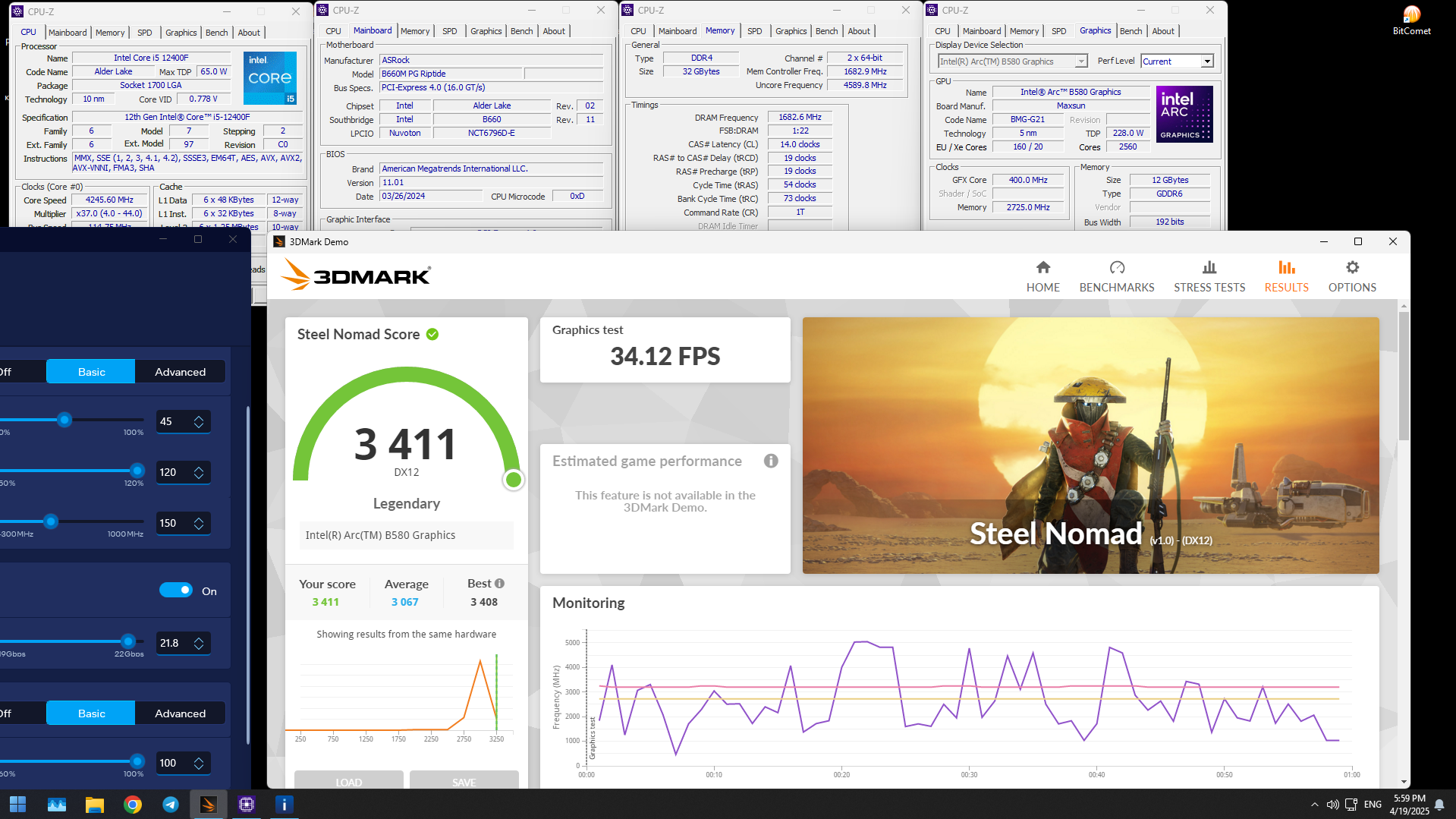Show hidden system tray icons
This screenshot has height=819, width=1456.
[x=1314, y=805]
